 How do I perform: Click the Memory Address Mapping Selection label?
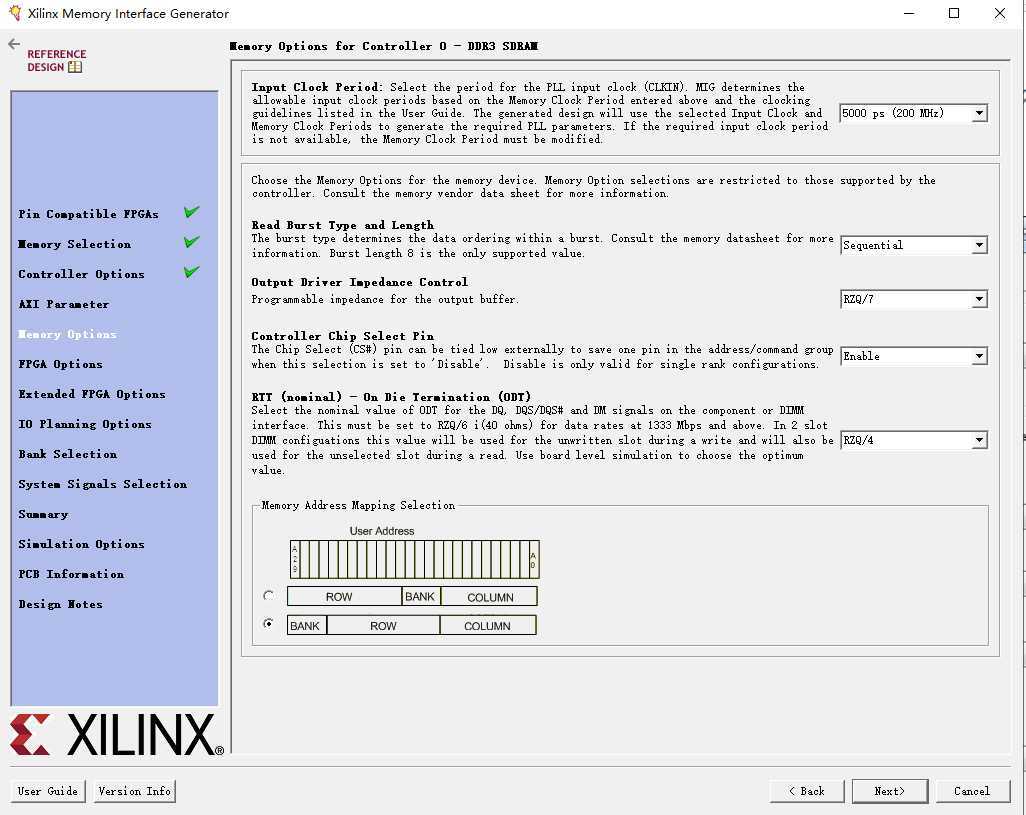click(358, 505)
